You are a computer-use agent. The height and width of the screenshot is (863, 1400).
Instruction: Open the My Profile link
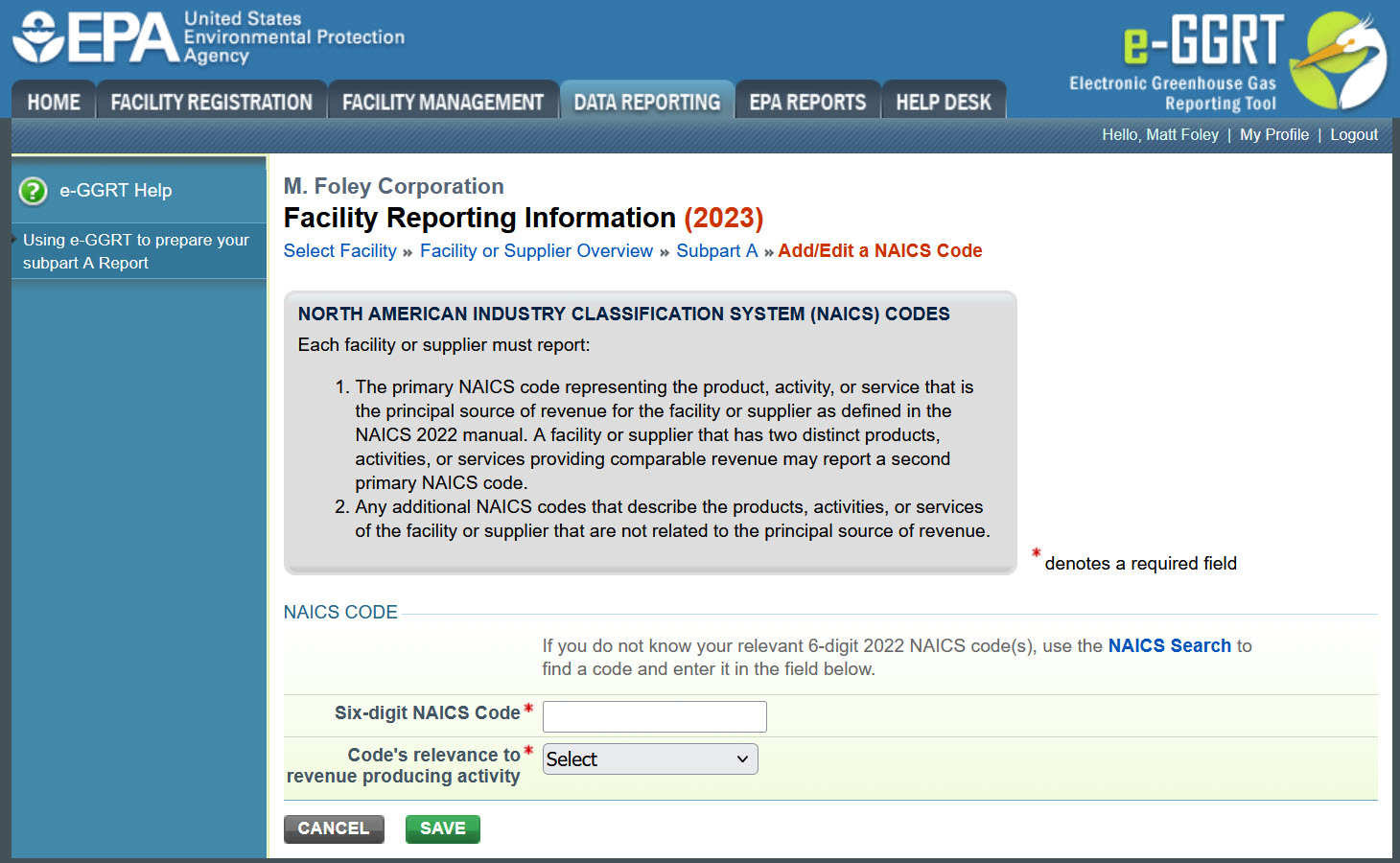[x=1274, y=135]
